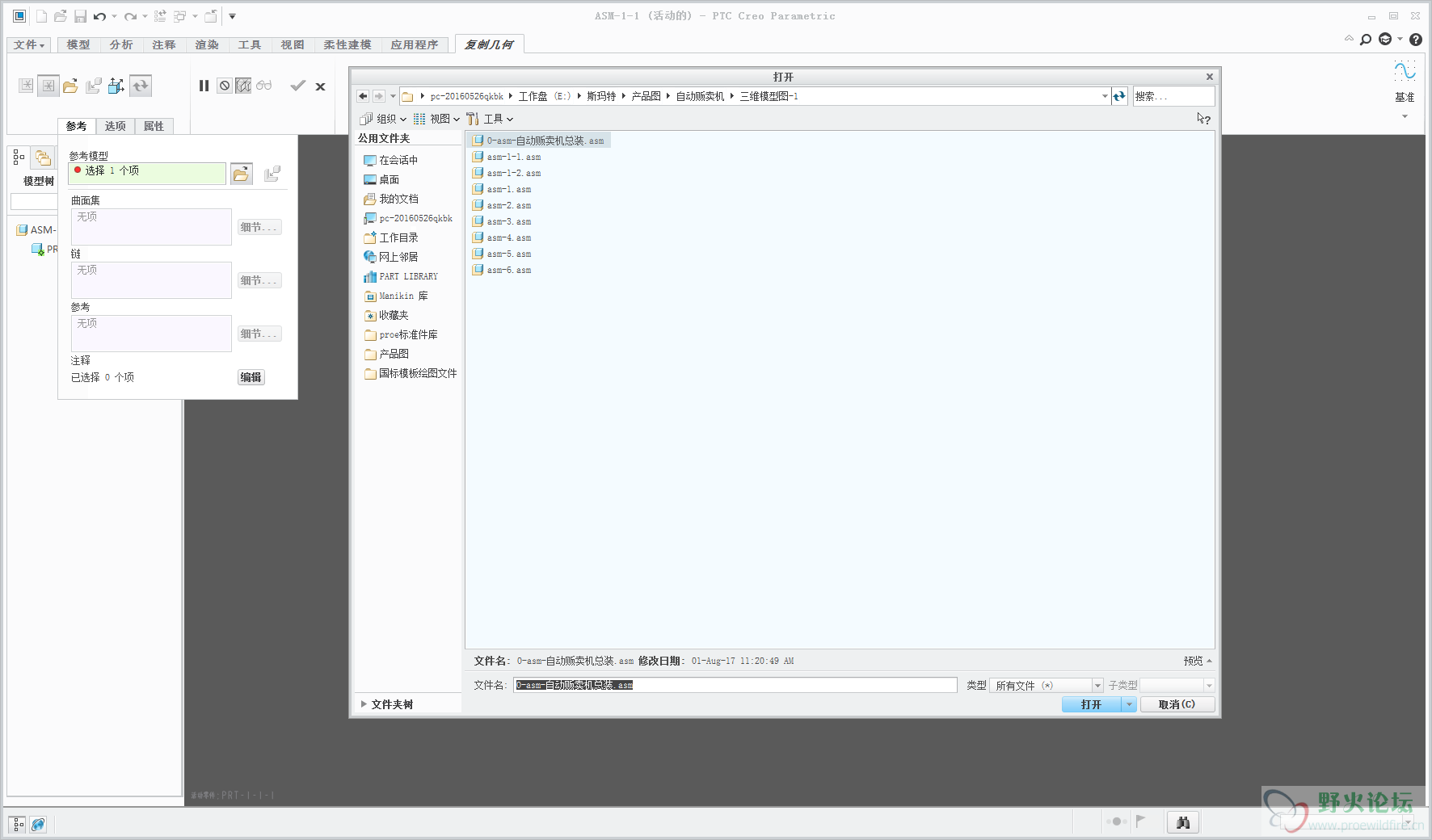Click the Regenerate icon in quick access toolbar
The height and width of the screenshot is (840, 1432).
pos(160,16)
